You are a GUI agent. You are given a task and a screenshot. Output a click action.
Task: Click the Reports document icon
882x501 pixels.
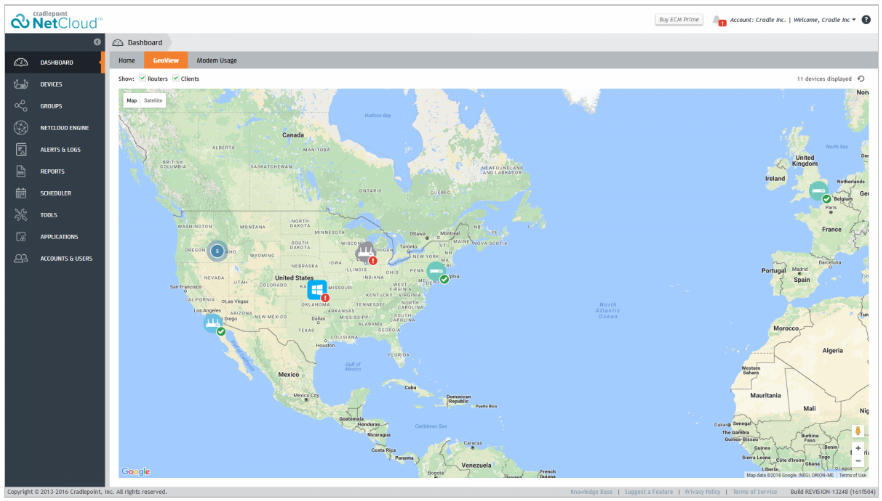[21, 171]
